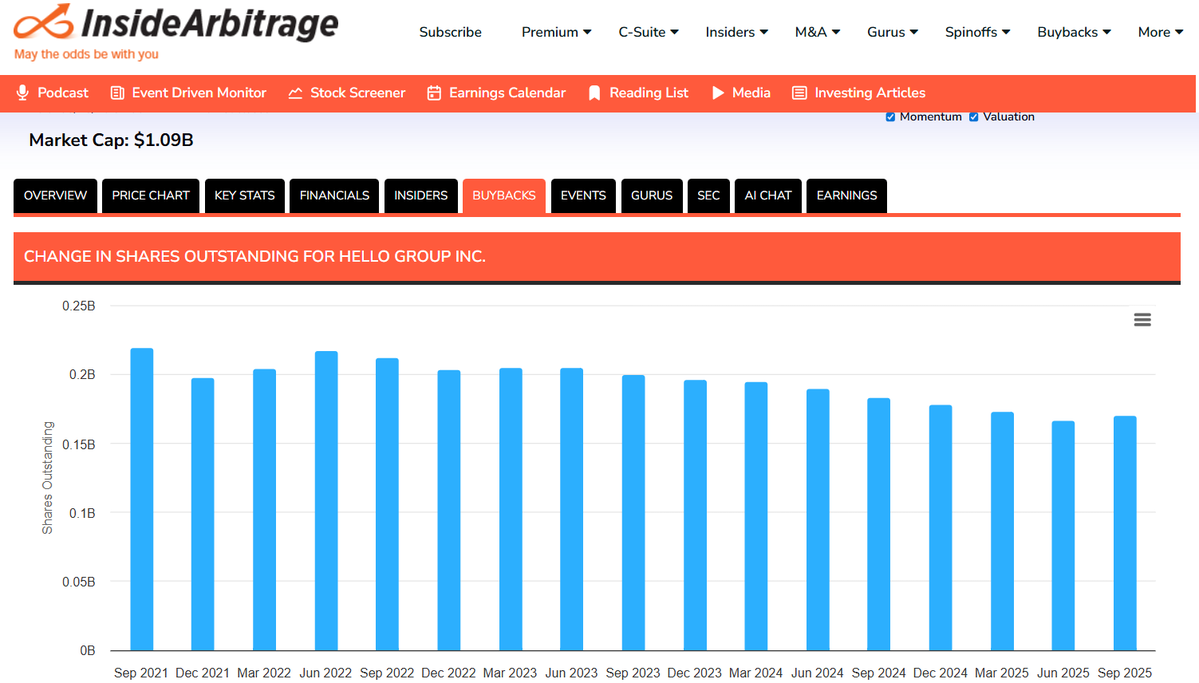Expand the Premium dropdown menu

(556, 32)
